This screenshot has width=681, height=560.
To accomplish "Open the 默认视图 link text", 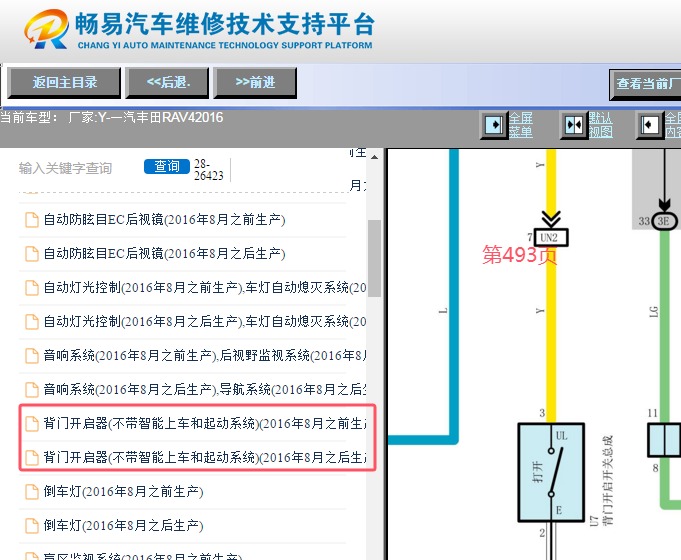I will click(x=601, y=125).
